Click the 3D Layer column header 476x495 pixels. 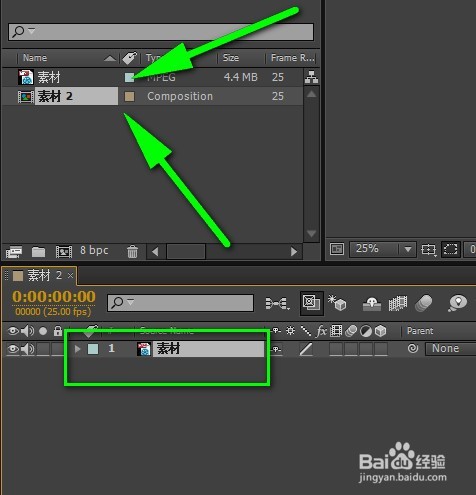[380, 331]
